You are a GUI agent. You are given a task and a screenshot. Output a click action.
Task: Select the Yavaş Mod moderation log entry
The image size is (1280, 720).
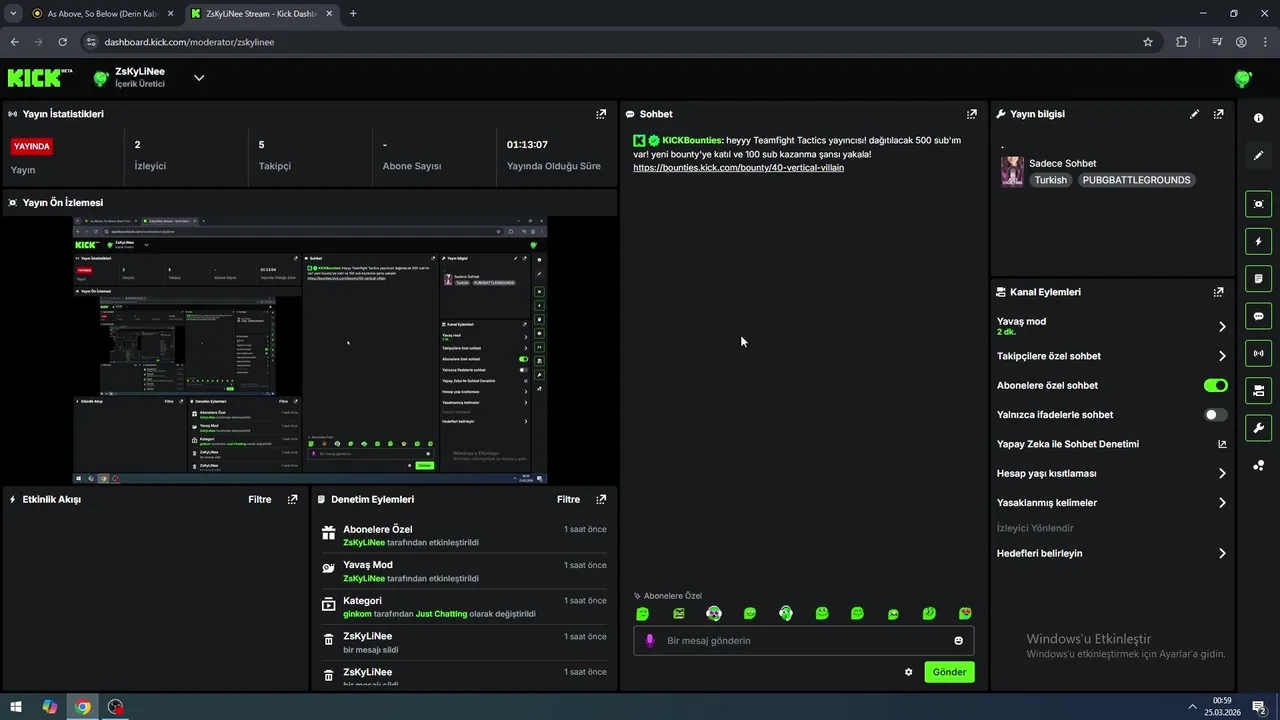463,571
